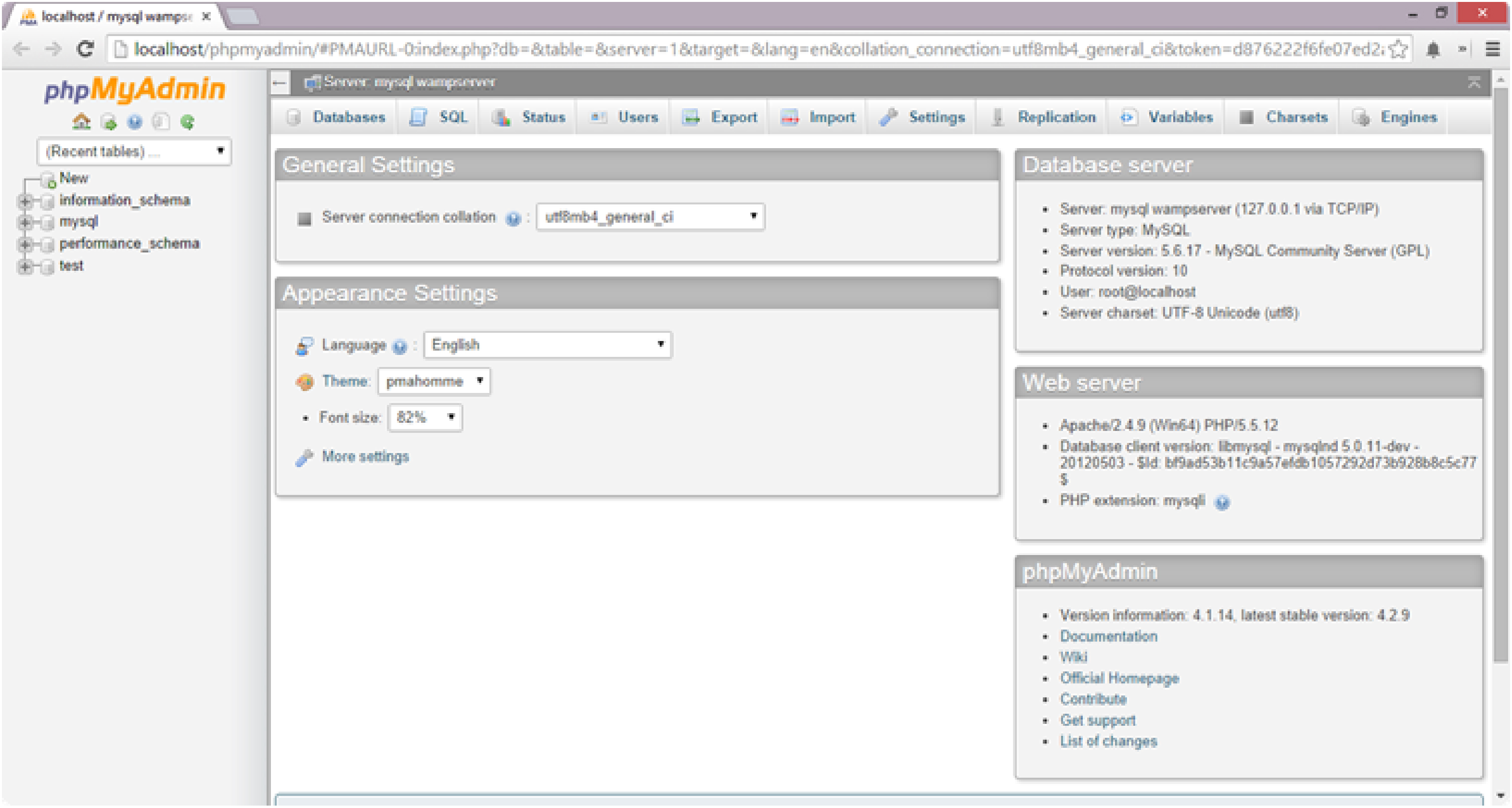The height and width of the screenshot is (808, 1512).
Task: Select performance_schema database name
Action: pyautogui.click(x=129, y=245)
